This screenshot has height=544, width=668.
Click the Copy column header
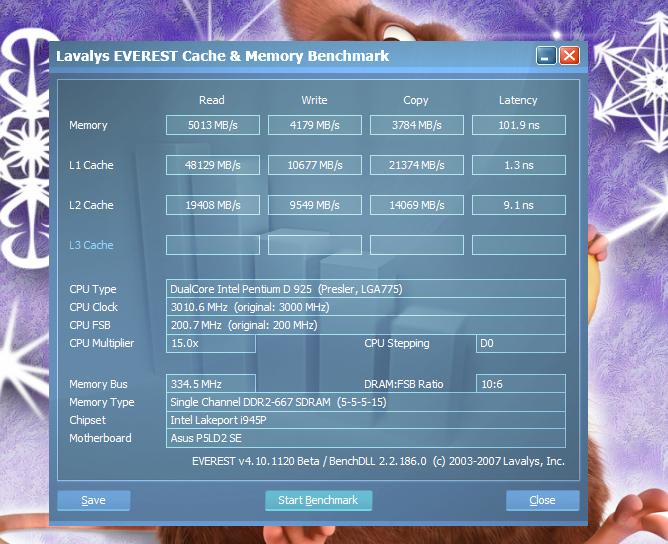click(416, 101)
